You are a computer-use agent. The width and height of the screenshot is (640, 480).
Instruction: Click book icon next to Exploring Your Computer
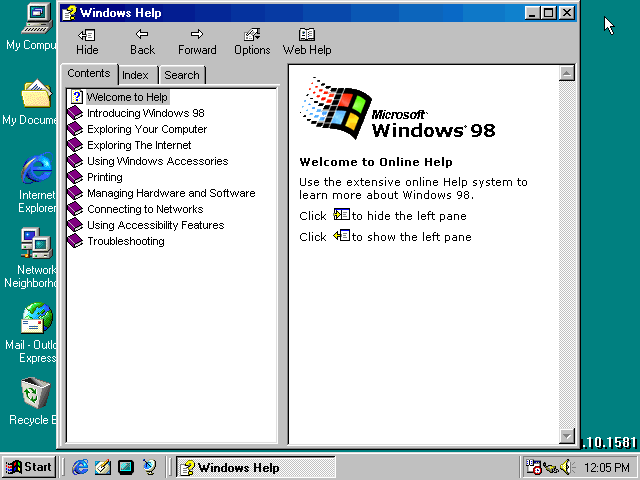75,129
